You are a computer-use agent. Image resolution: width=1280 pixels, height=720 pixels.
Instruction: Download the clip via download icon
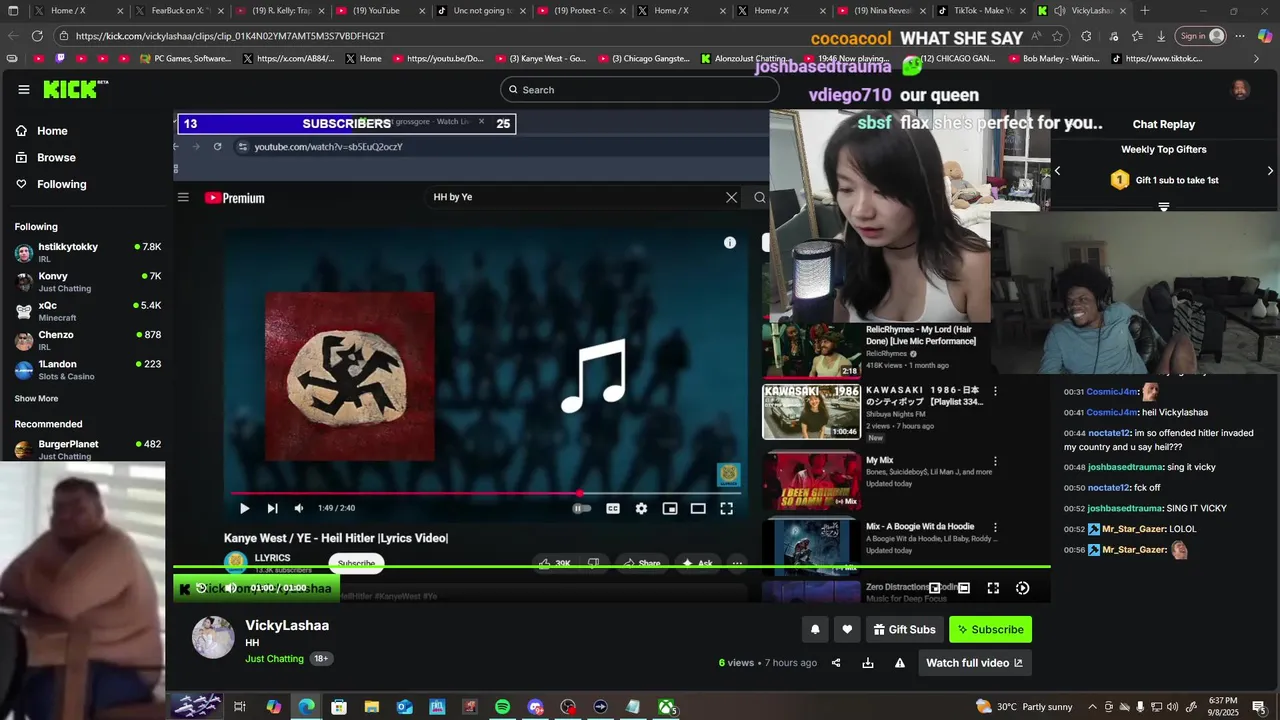(x=867, y=662)
